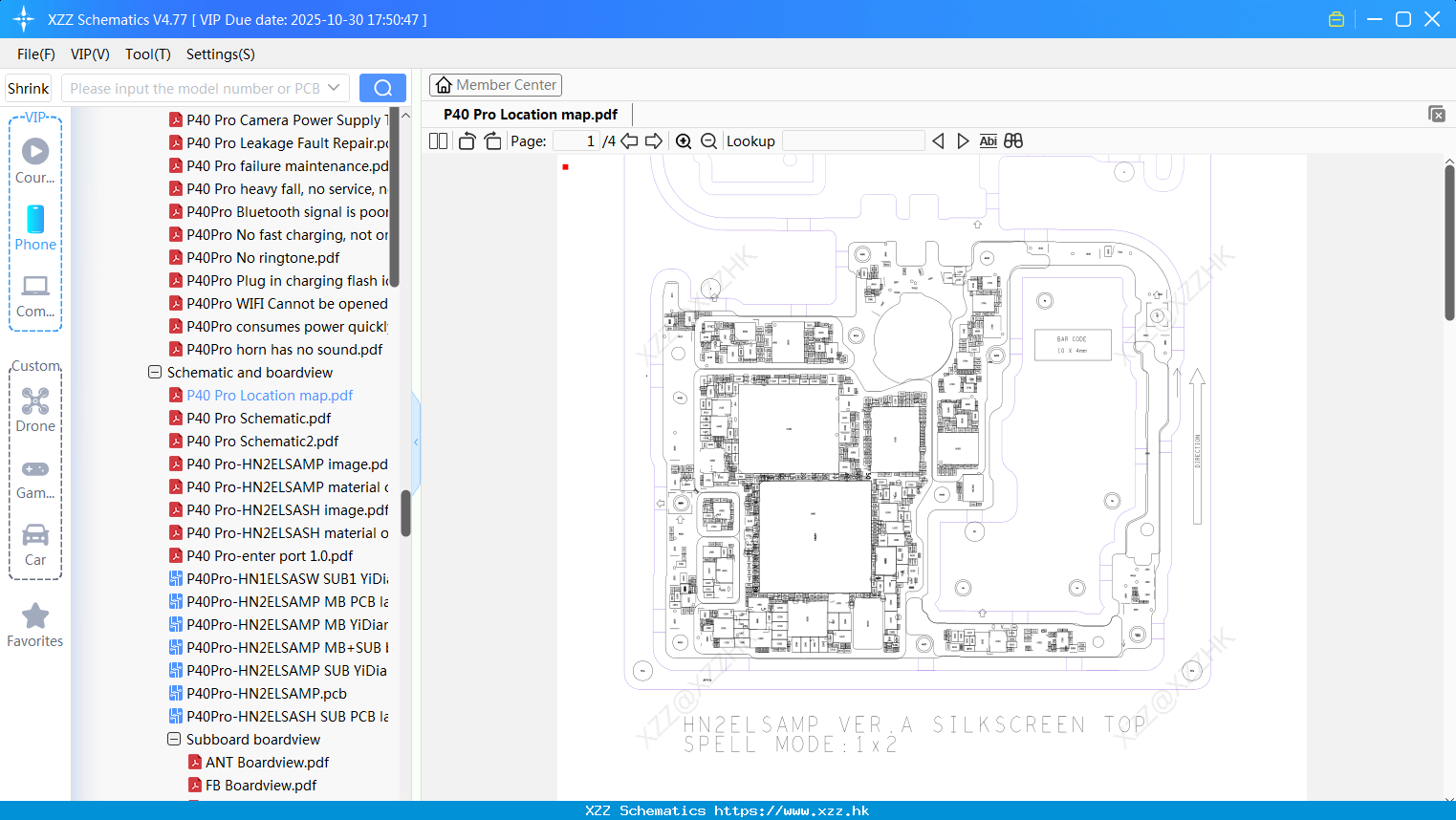Collapse the left panel via the side handle

416,442
